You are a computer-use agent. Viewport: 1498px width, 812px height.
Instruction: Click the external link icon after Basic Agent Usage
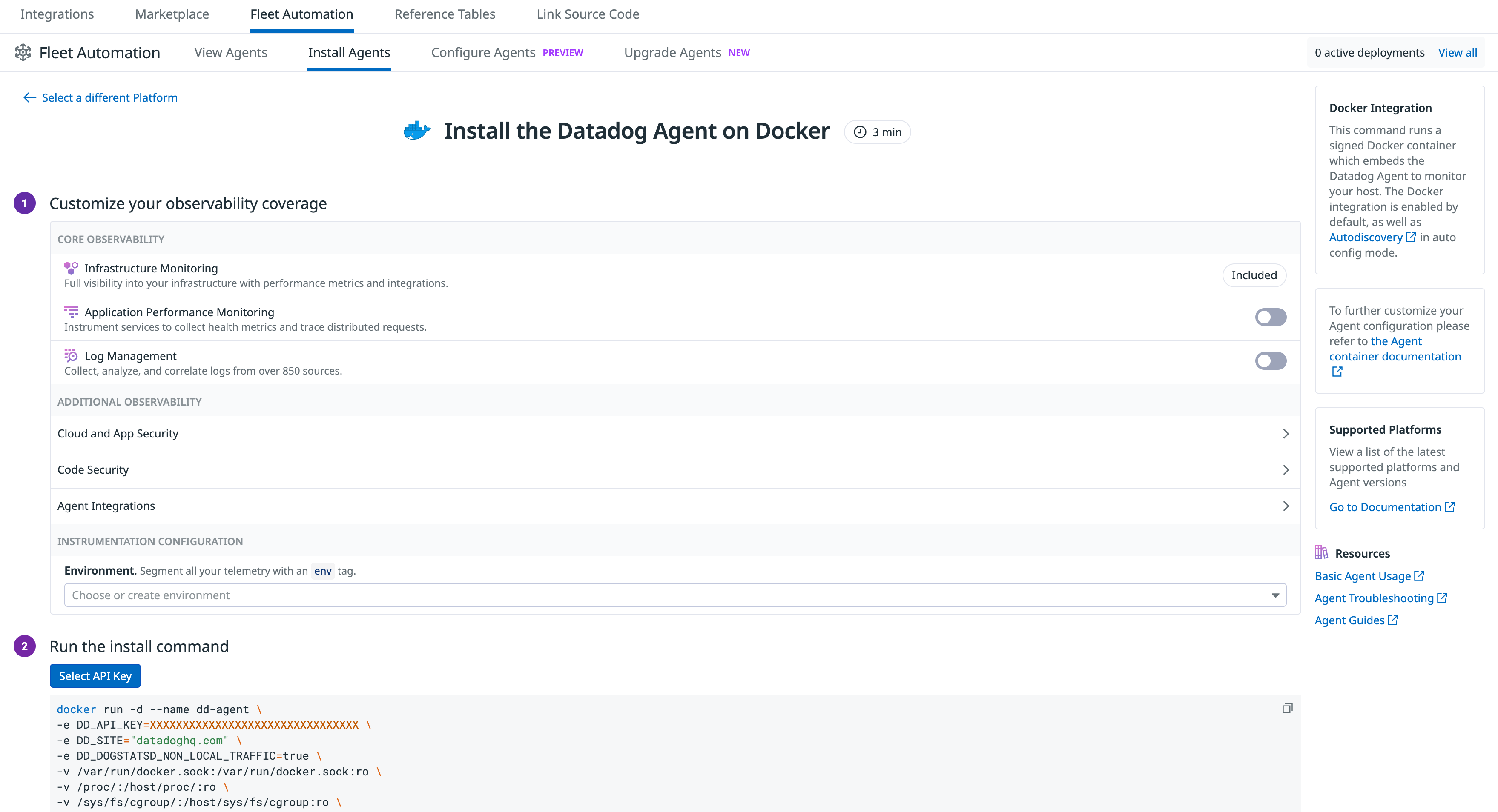(1419, 575)
